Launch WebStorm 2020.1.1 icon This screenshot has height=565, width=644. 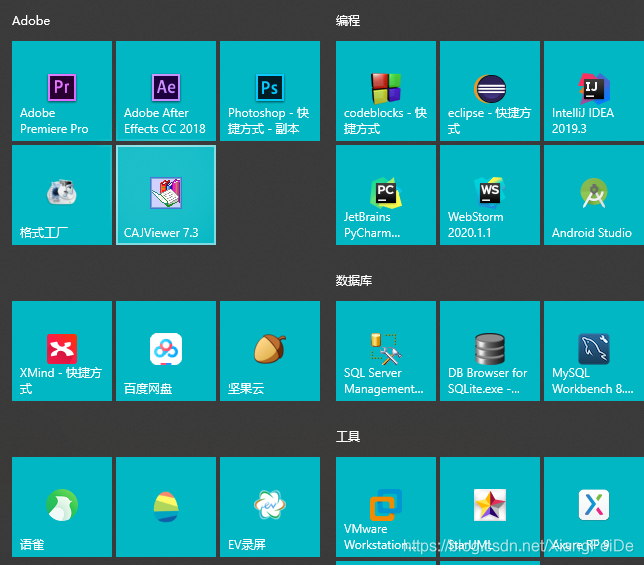coord(490,192)
